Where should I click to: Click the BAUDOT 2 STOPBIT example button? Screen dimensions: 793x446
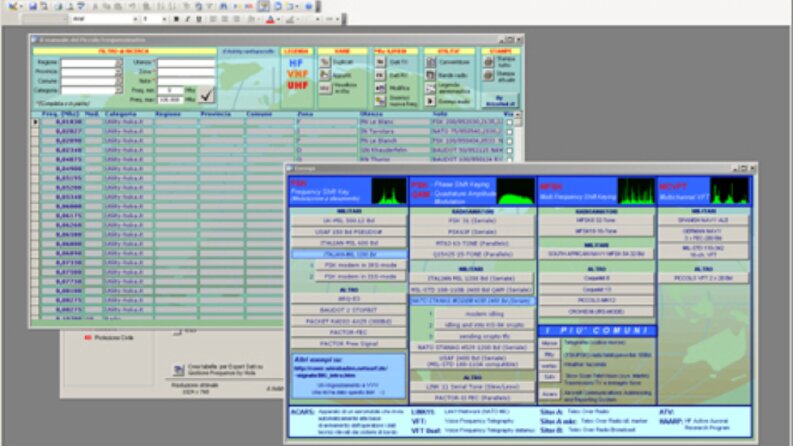pos(348,310)
